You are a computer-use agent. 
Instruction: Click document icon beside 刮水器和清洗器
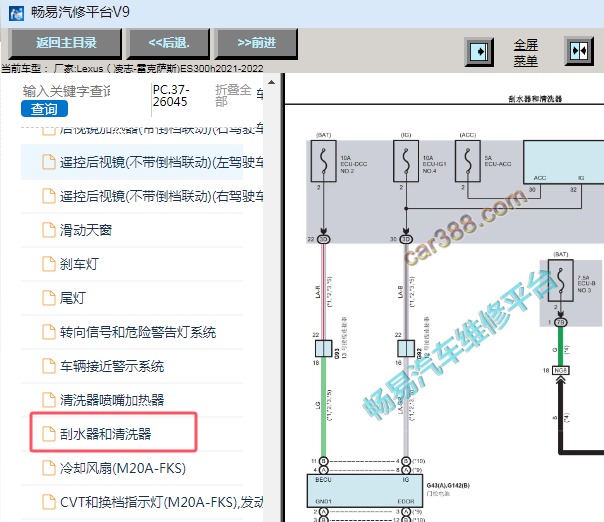pyautogui.click(x=49, y=434)
